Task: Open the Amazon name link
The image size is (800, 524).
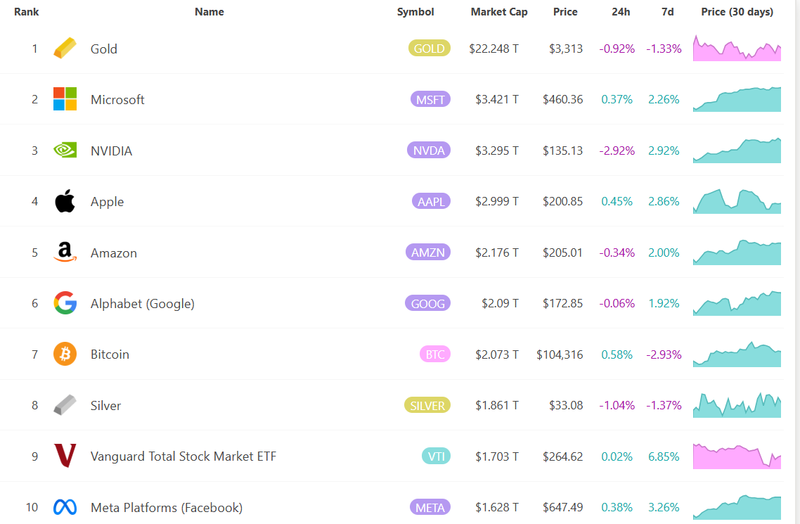Action: coord(114,253)
